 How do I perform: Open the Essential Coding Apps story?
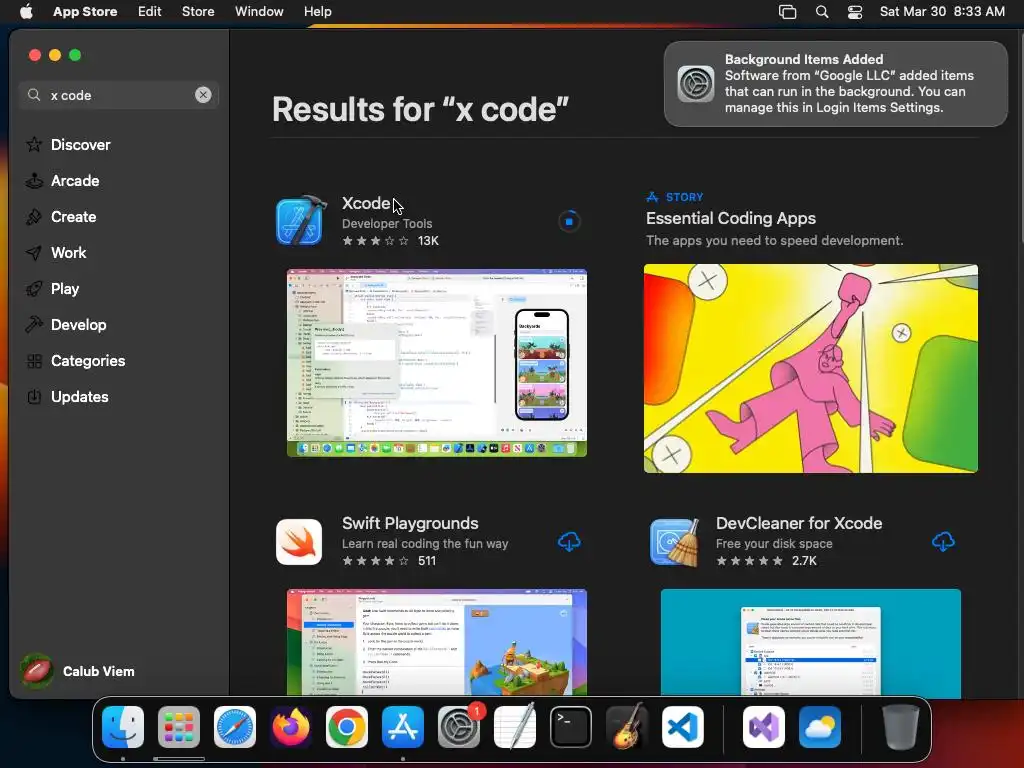731,218
